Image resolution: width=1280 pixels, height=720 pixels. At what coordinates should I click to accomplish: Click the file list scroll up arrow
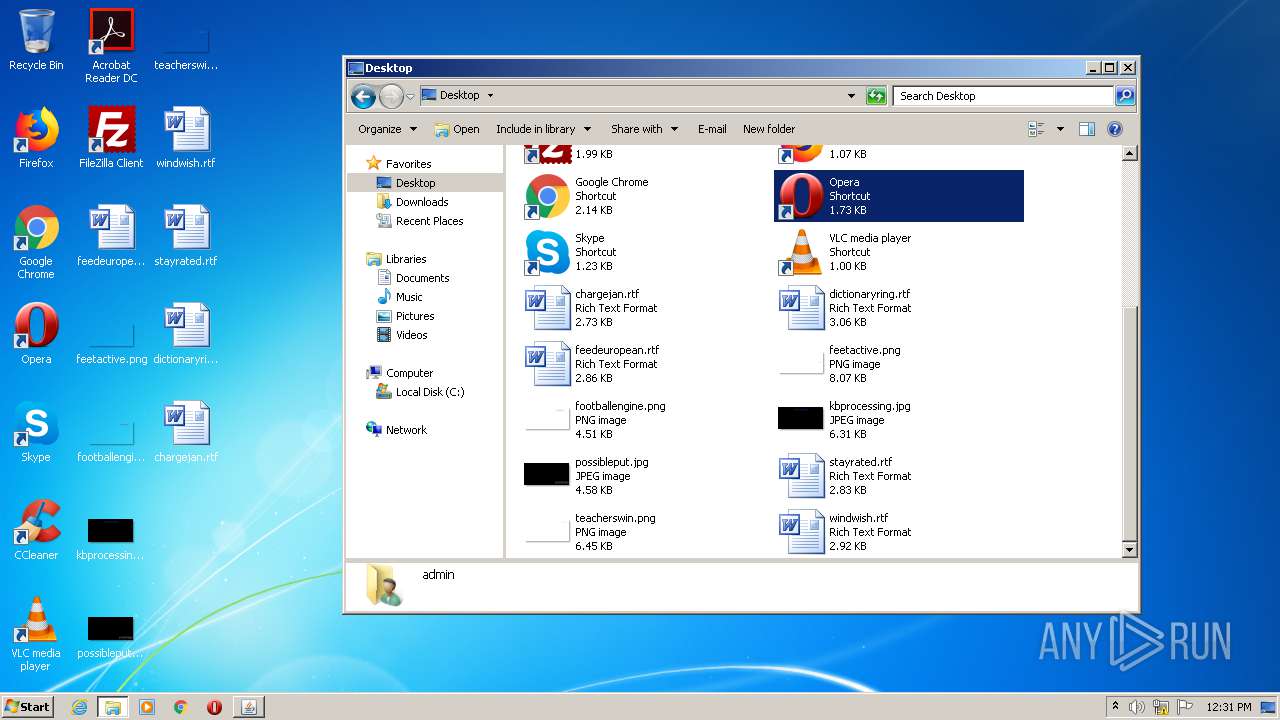click(x=1130, y=153)
